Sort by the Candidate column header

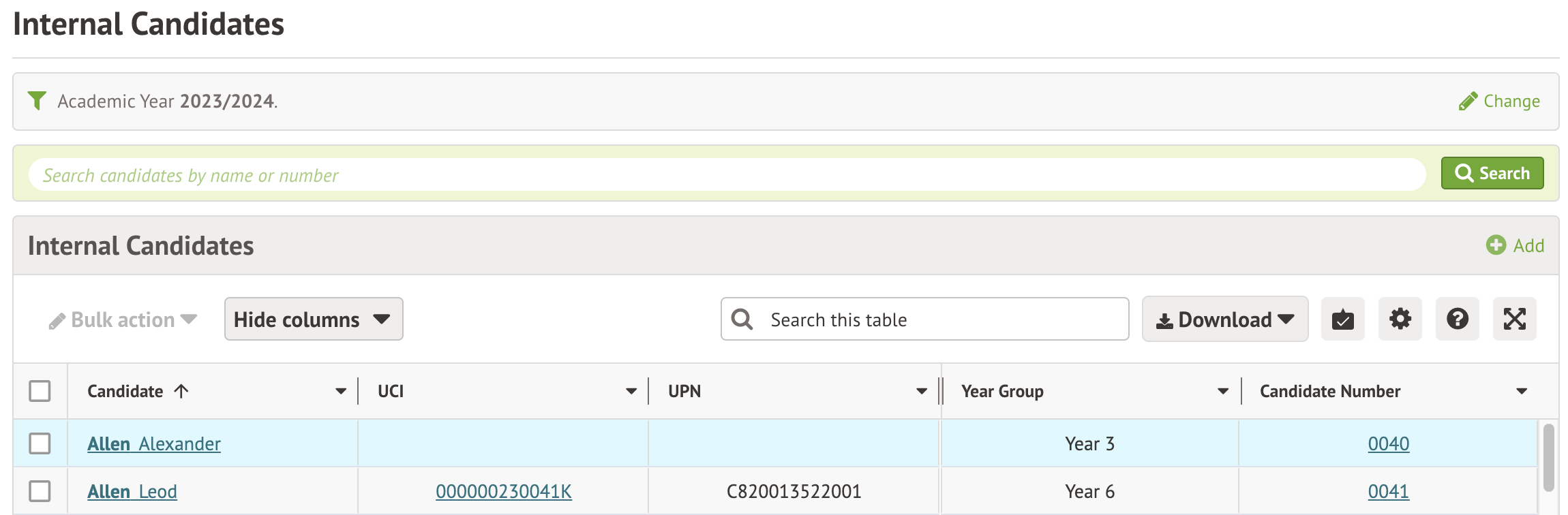[125, 392]
